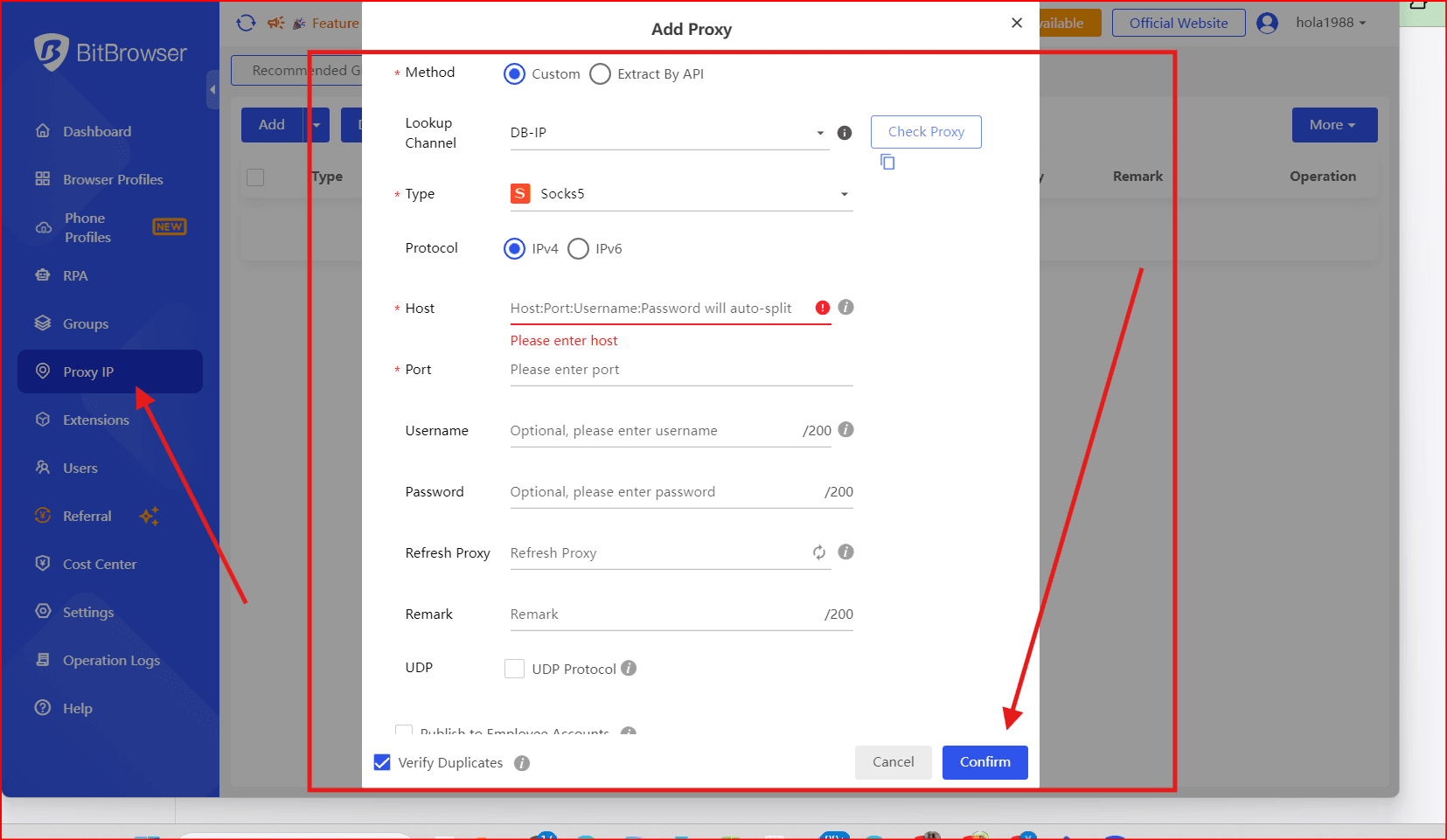Click the info icon beside Lookup Channel

click(845, 133)
